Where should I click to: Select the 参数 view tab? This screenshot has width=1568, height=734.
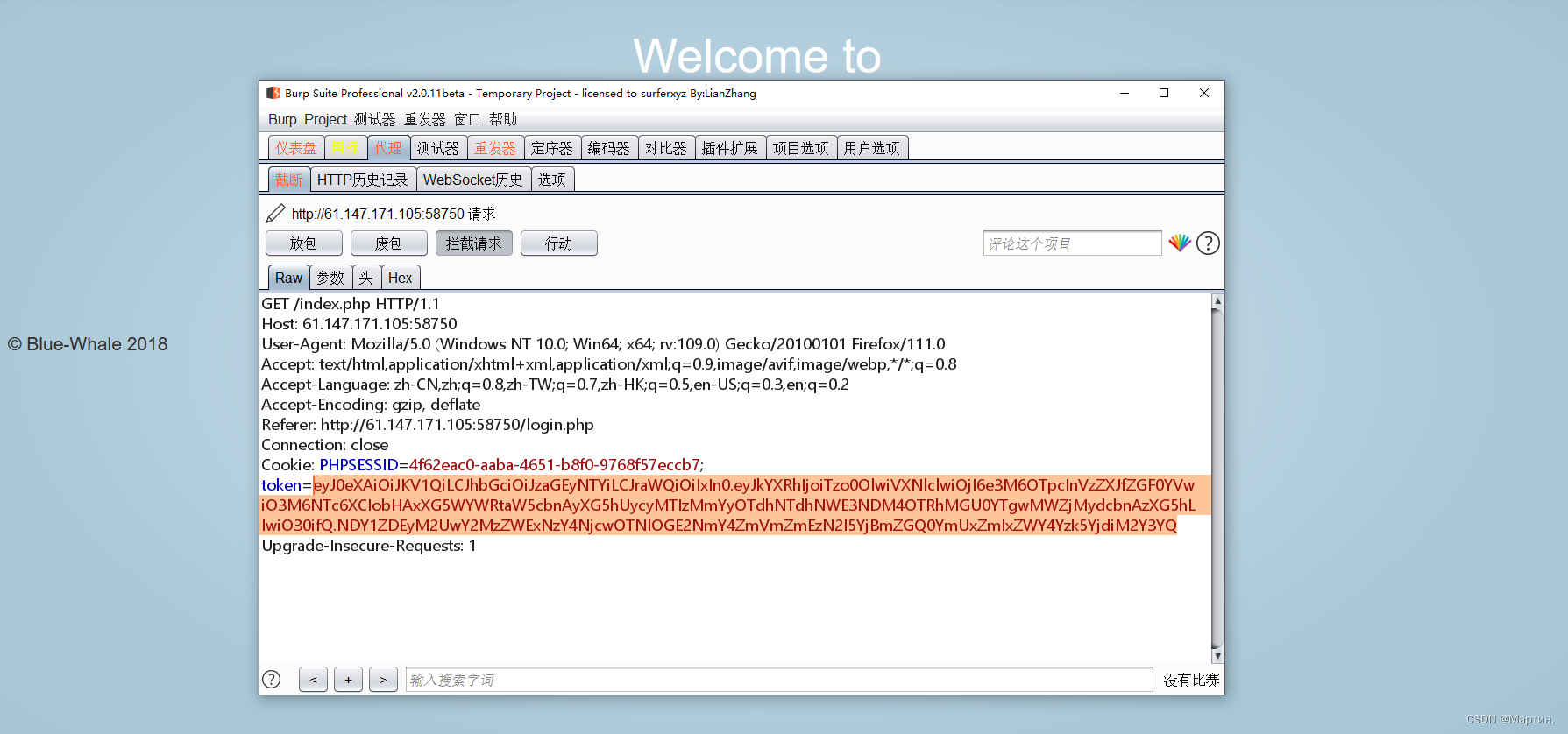330,278
